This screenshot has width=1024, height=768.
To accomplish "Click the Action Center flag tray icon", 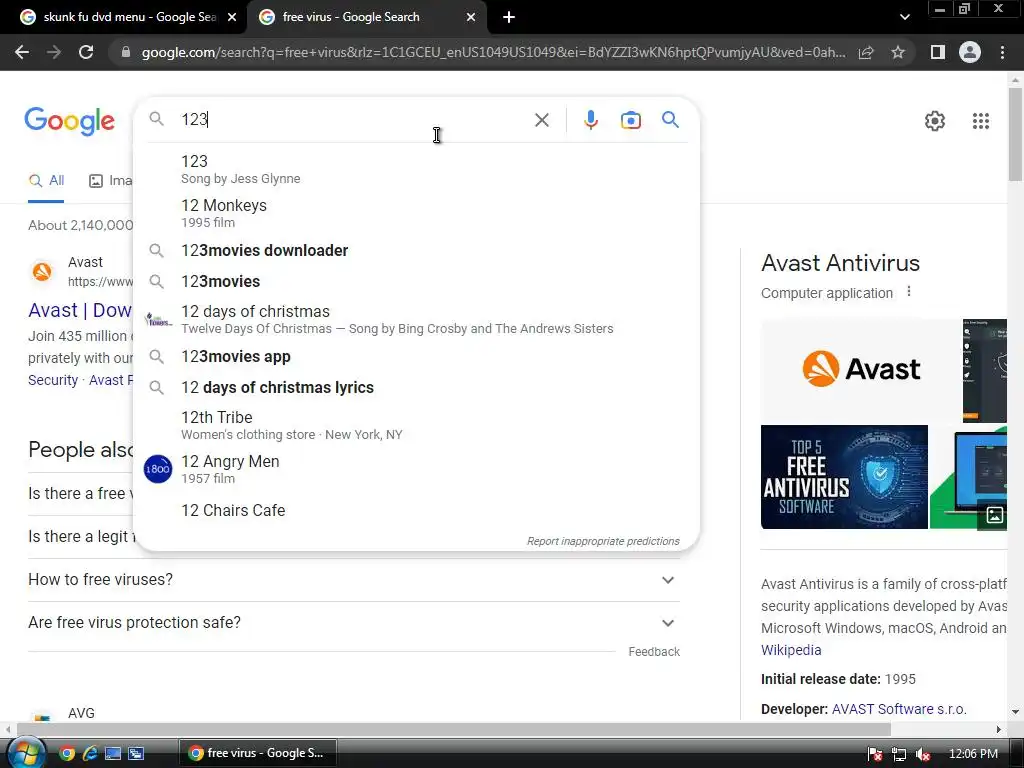I will point(875,754).
